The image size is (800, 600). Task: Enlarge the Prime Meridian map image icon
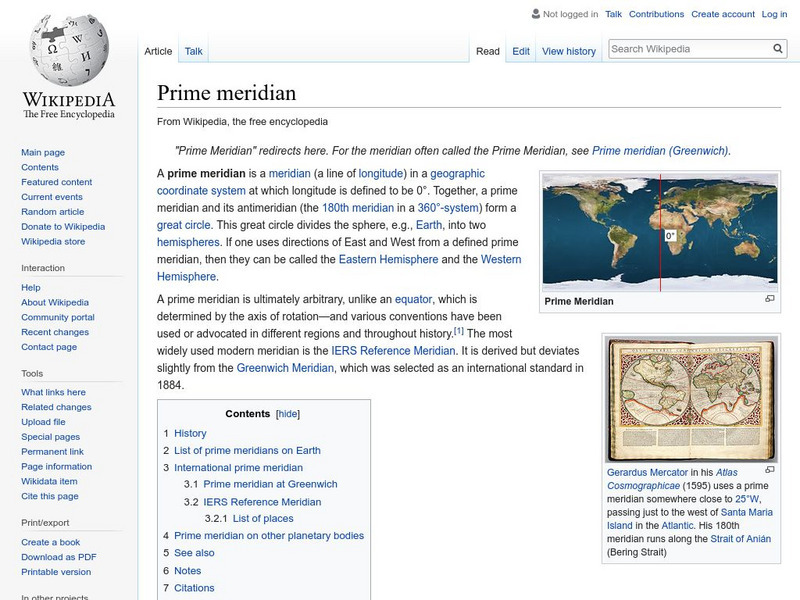(x=770, y=298)
